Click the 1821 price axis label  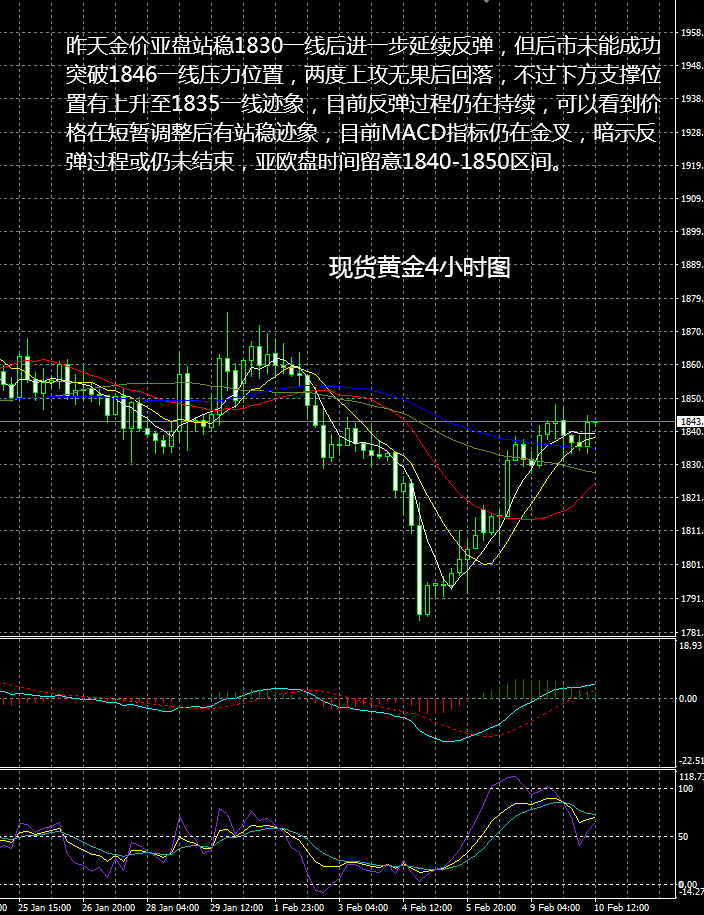click(x=692, y=498)
